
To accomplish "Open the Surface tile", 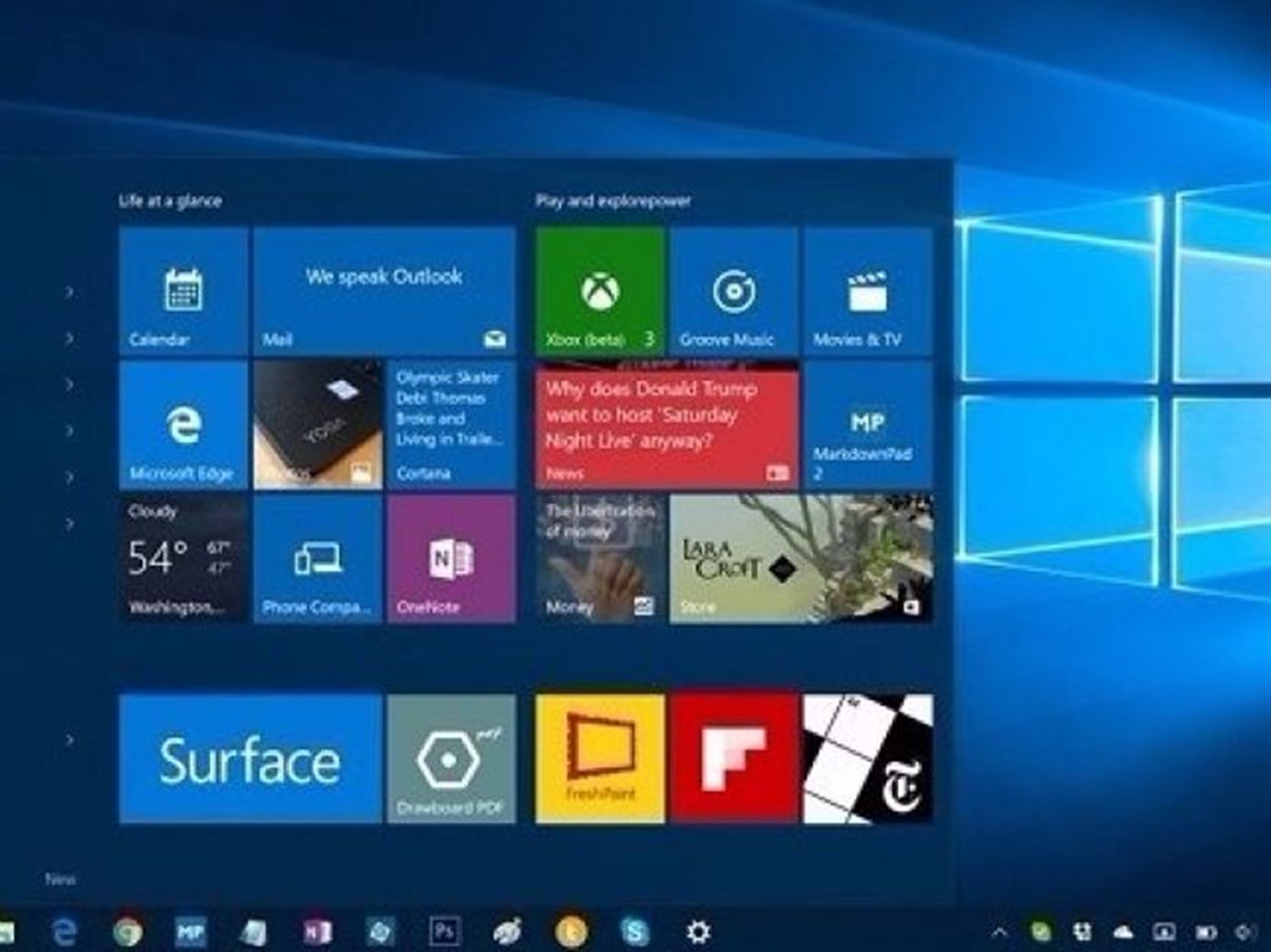I will pyautogui.click(x=251, y=759).
